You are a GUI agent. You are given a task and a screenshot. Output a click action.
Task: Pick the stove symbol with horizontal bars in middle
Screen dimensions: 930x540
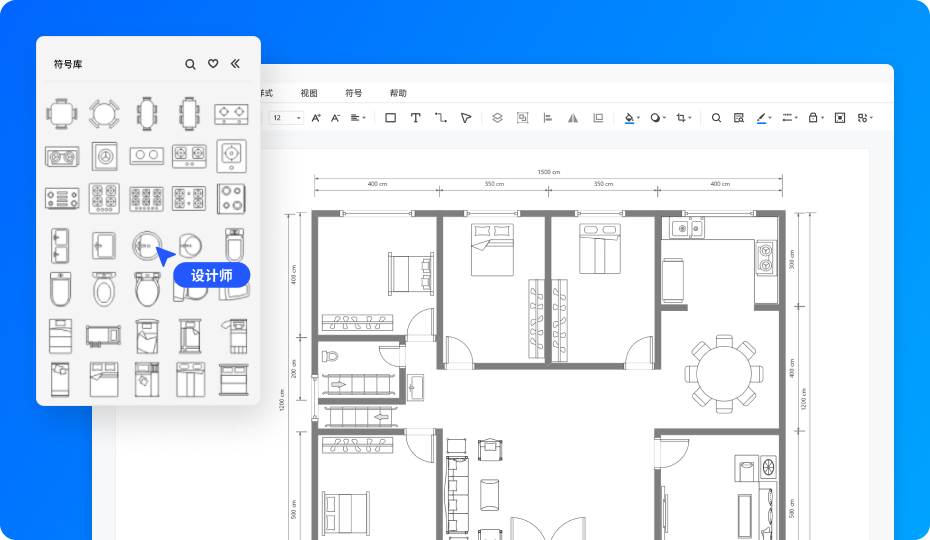tap(62, 199)
